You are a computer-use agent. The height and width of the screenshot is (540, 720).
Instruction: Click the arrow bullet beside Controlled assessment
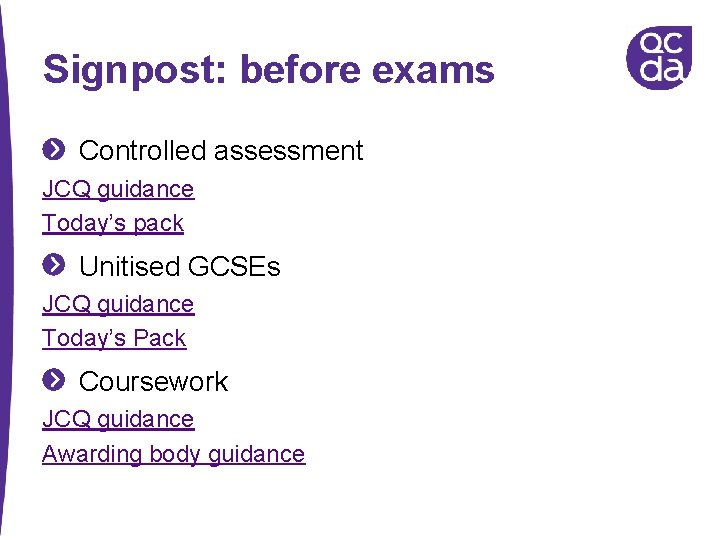coord(54,150)
